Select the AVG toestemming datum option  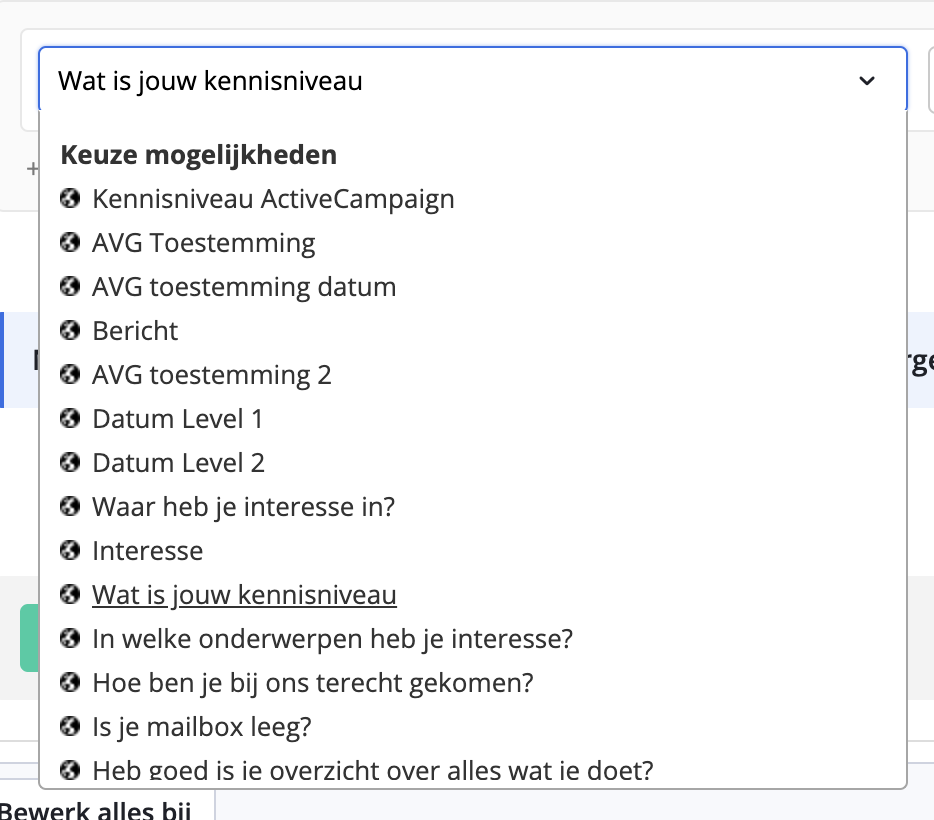click(x=244, y=286)
